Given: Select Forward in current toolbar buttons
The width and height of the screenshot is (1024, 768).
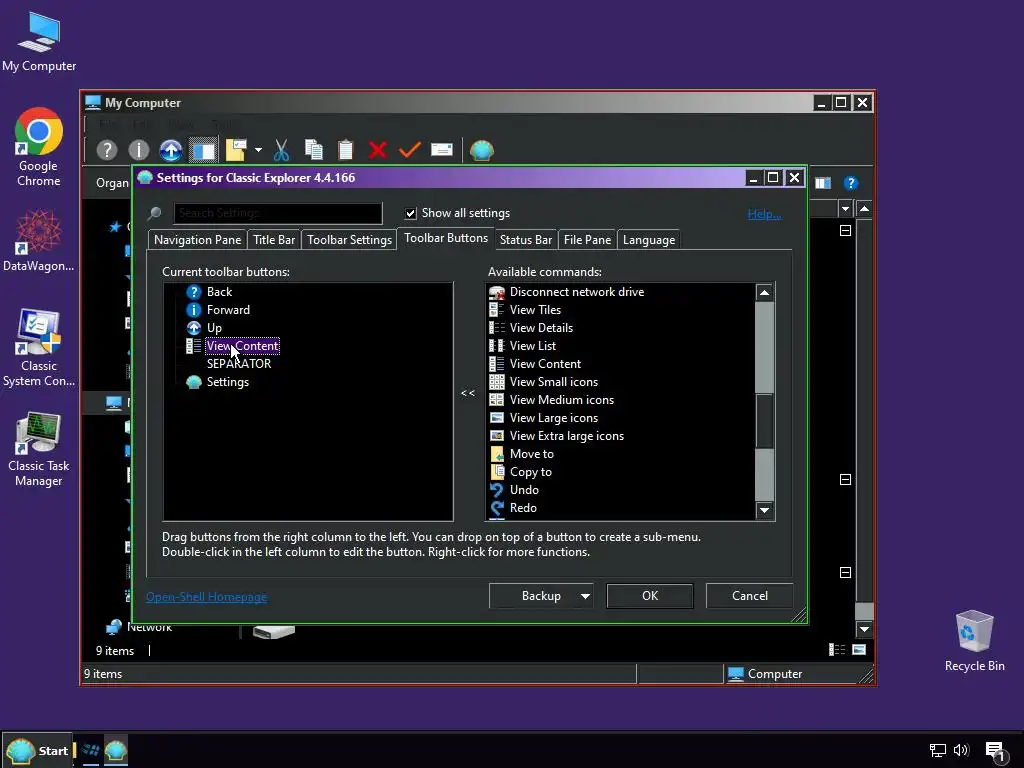Looking at the screenshot, I should click(x=228, y=310).
